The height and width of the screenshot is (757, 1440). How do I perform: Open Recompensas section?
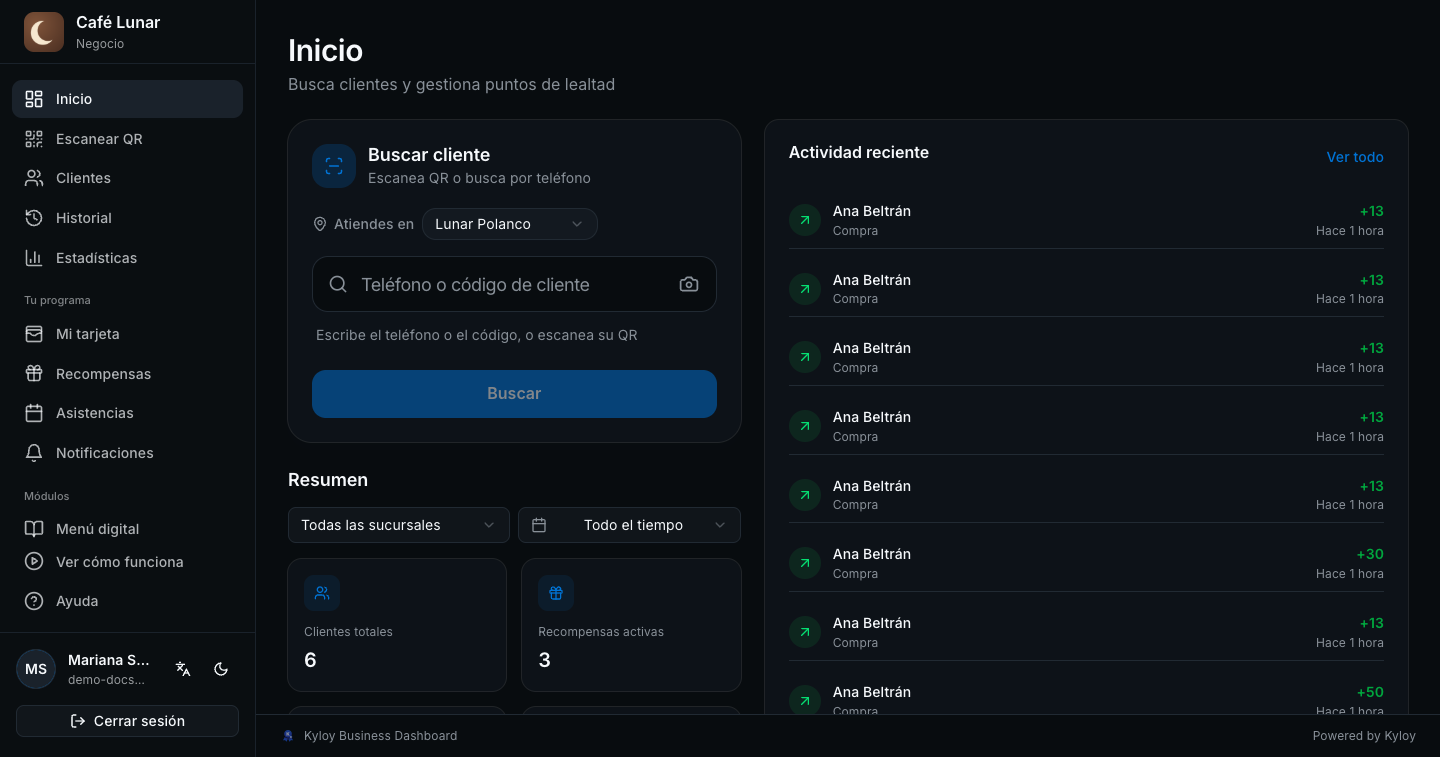tap(127, 374)
